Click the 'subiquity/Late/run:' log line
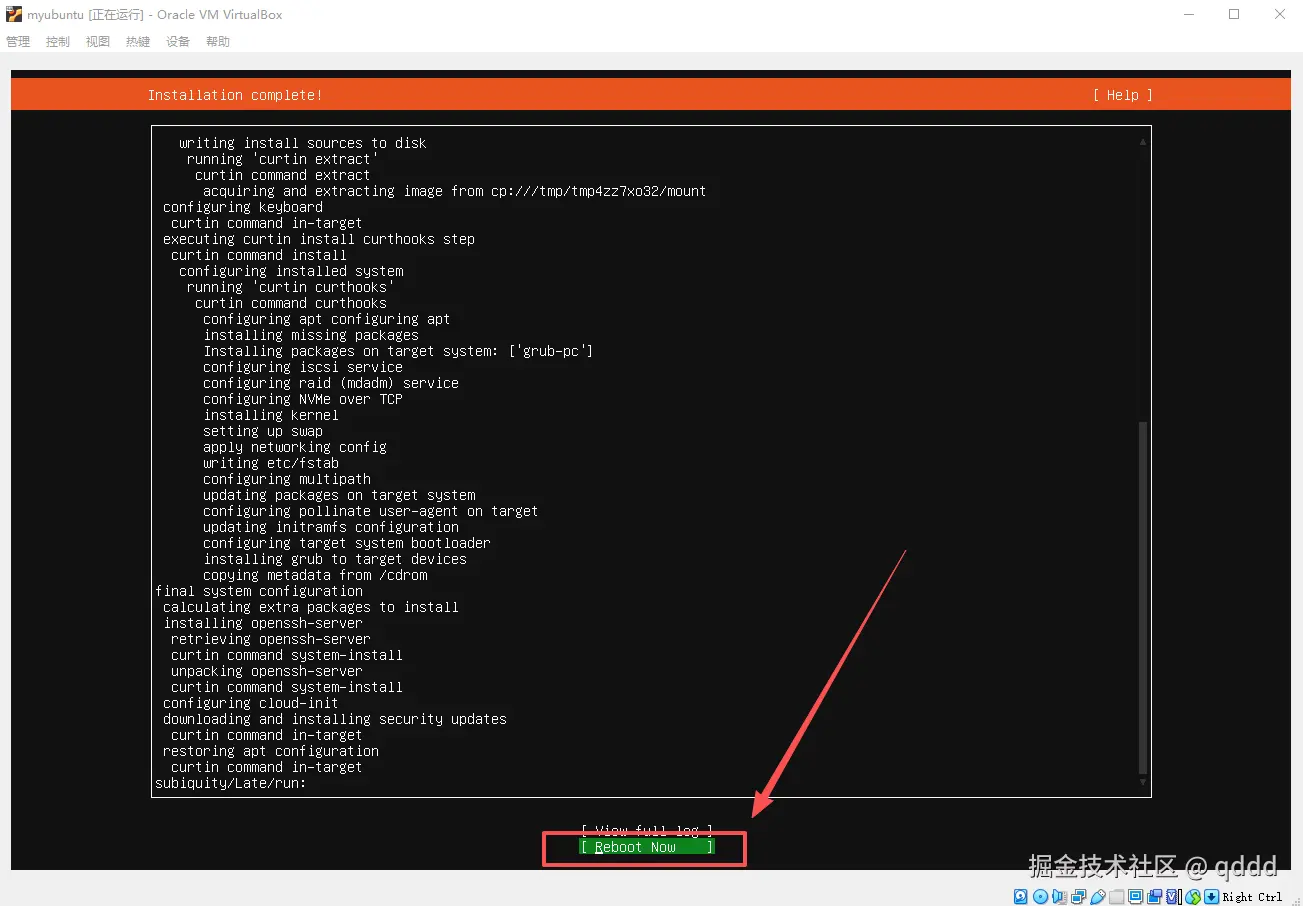The width and height of the screenshot is (1303, 906). point(231,783)
